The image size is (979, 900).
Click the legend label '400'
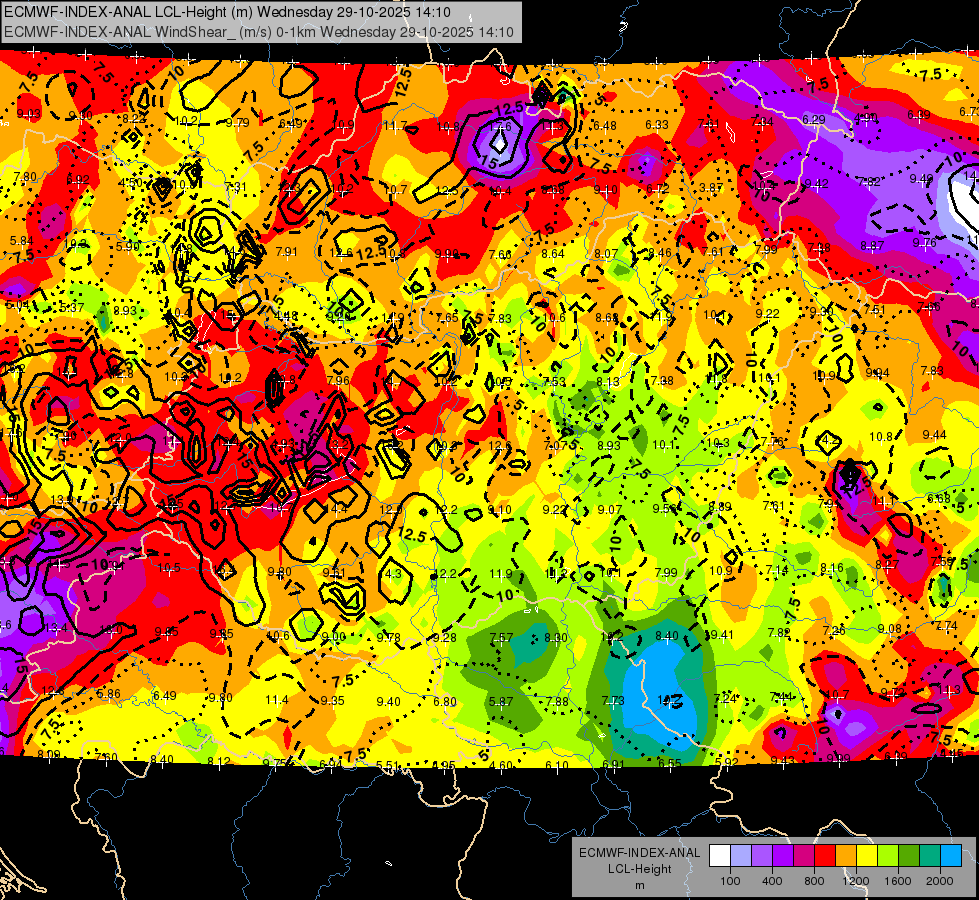pyautogui.click(x=772, y=881)
